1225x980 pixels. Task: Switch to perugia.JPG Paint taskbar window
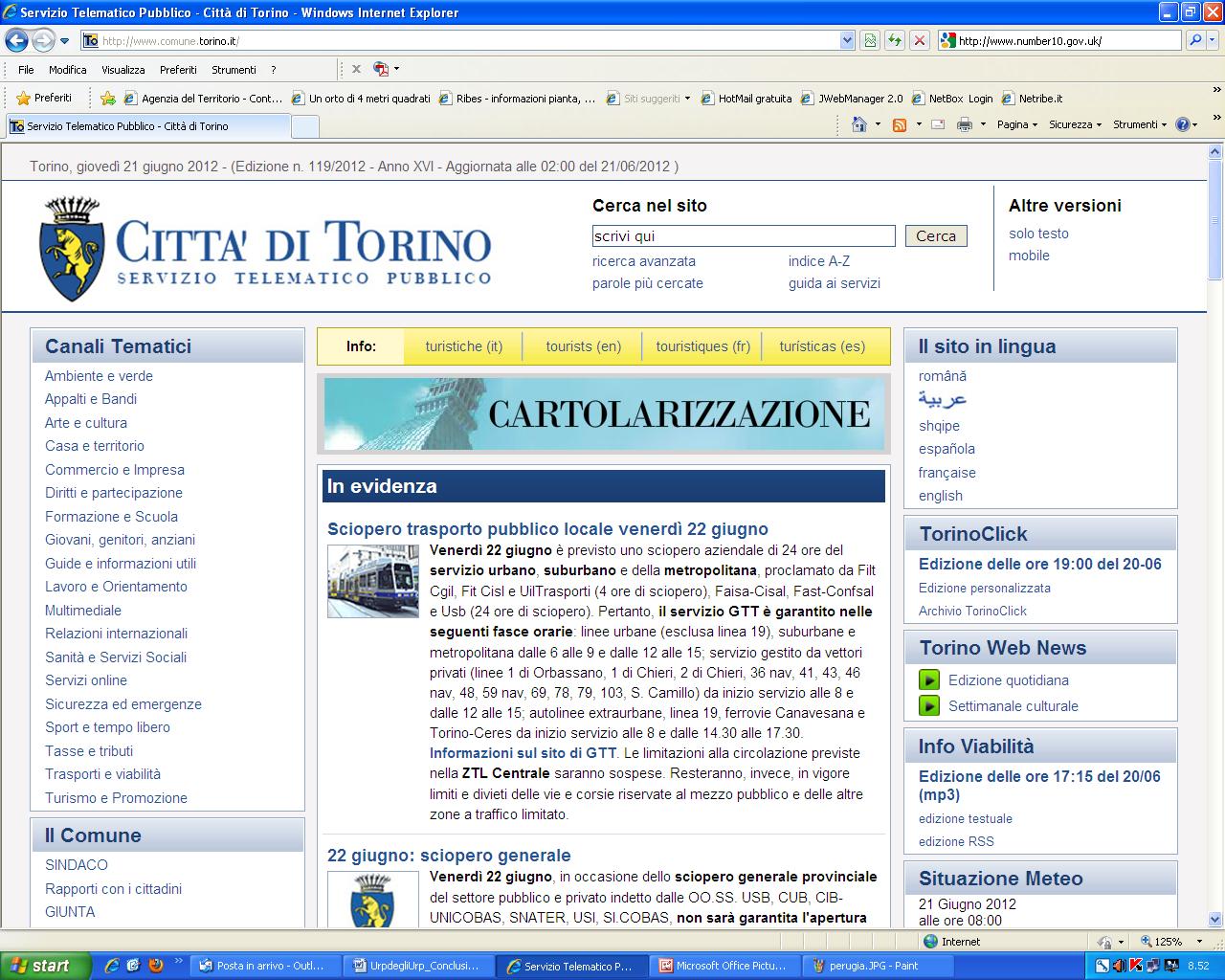(x=878, y=966)
